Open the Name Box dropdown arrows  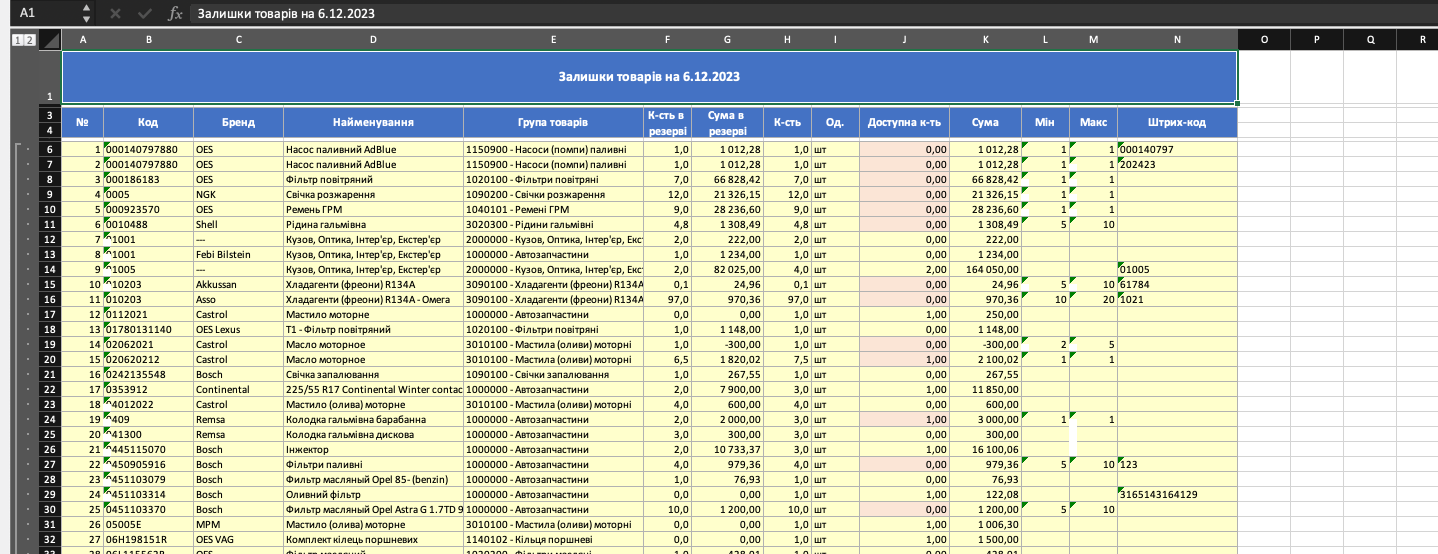pyautogui.click(x=85, y=14)
